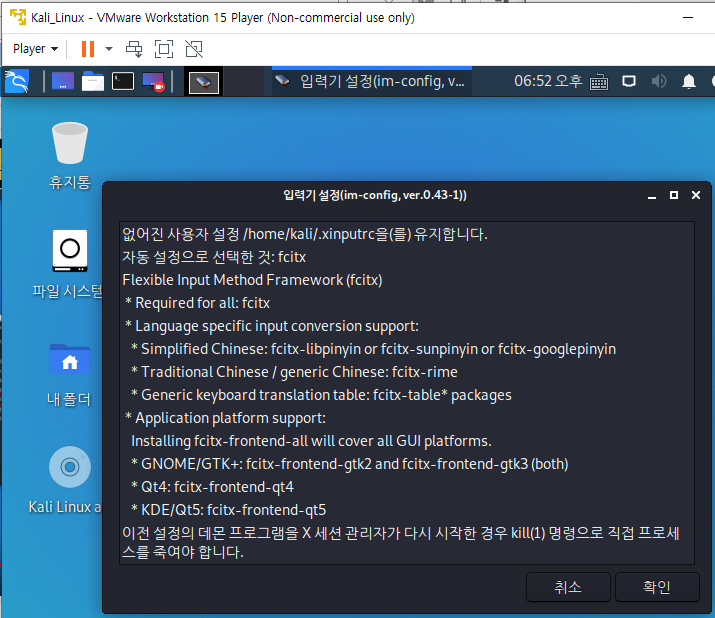The image size is (715, 618).
Task: Click the line '자동 설정으로 선택한 것: fcitx'
Action: pyautogui.click(x=214, y=257)
